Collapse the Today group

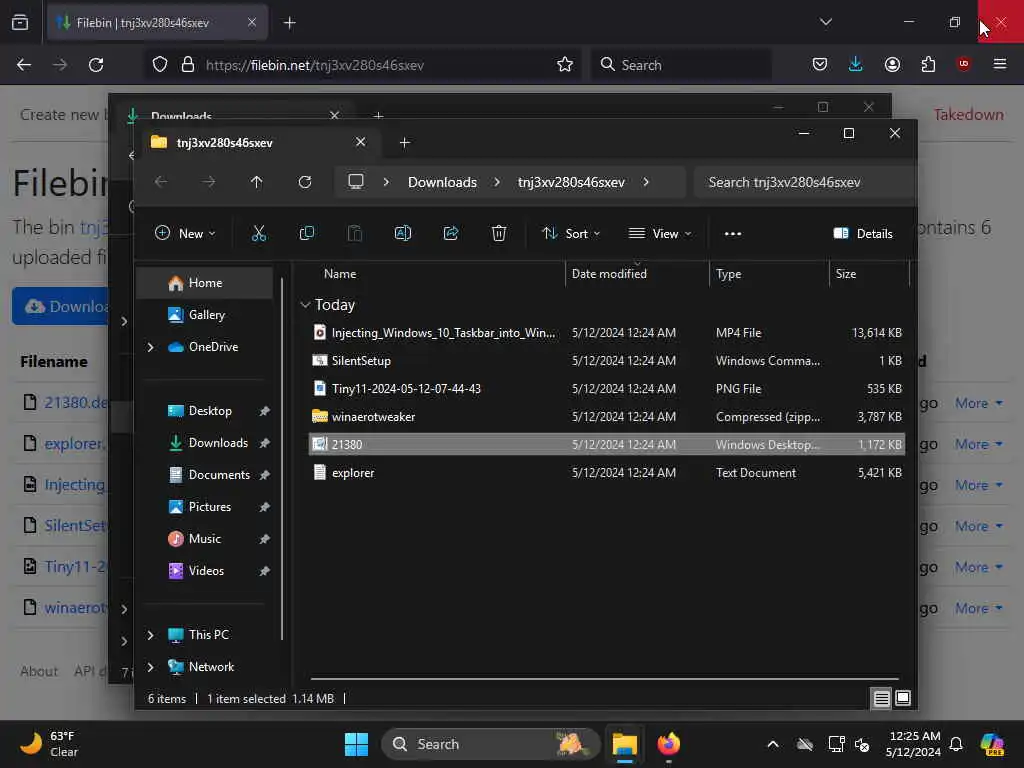point(304,305)
